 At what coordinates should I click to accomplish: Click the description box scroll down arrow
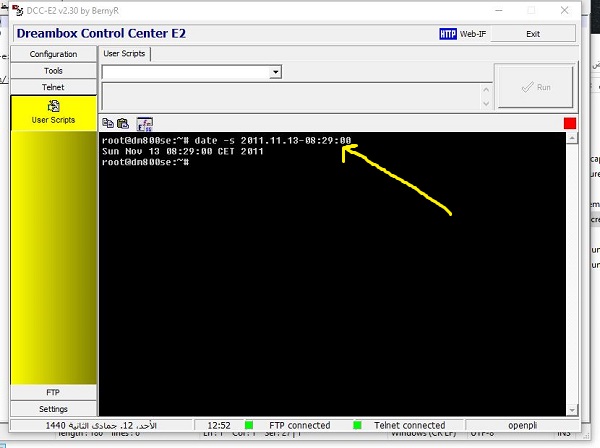click(486, 103)
